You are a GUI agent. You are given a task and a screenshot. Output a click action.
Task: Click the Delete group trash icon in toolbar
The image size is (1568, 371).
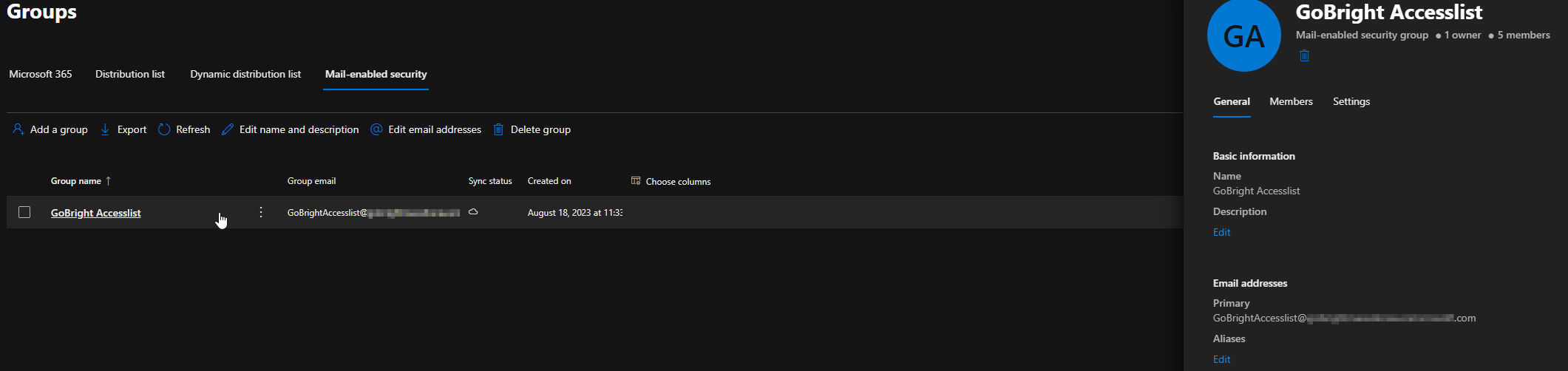click(x=498, y=129)
